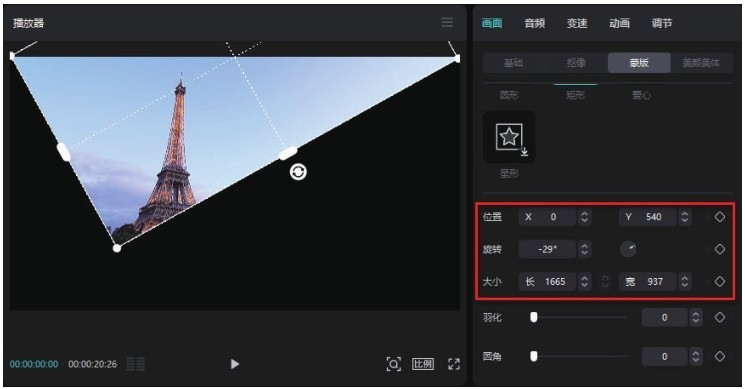This screenshot has height=389, width=745.
Task: Add keyframe for 大小 size
Action: 720,282
